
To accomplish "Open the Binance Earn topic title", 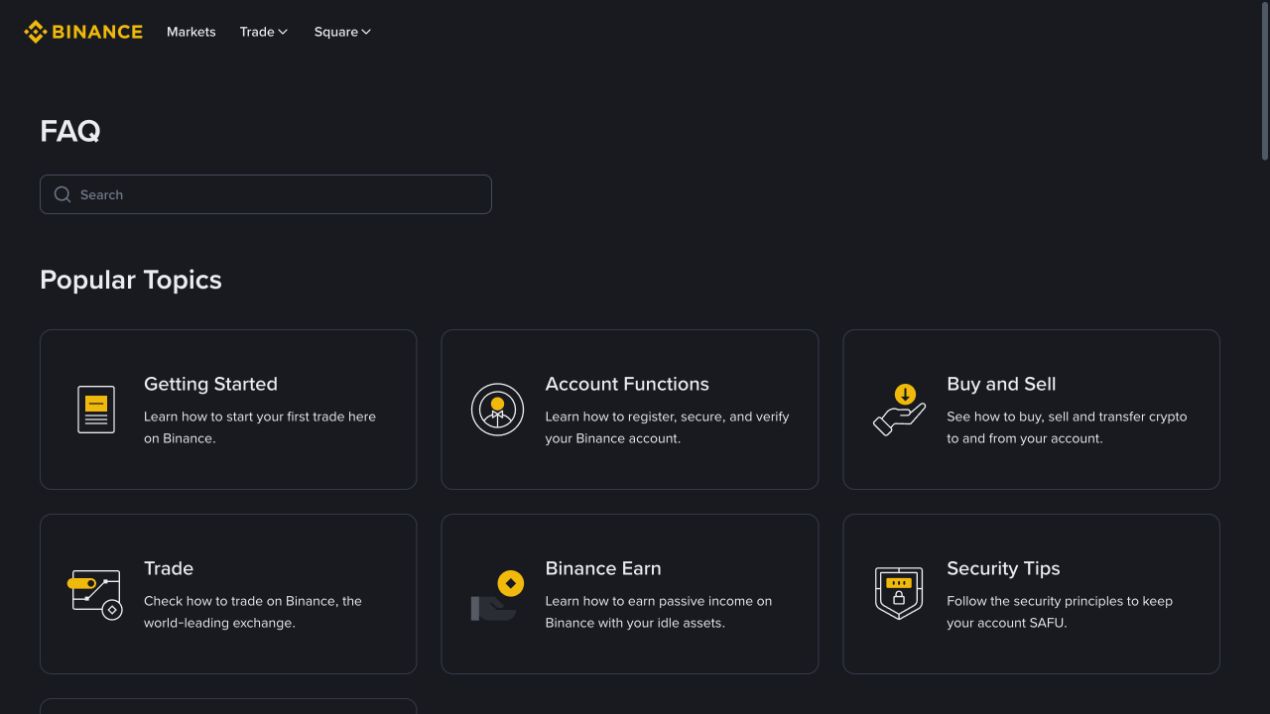I will (x=603, y=568).
